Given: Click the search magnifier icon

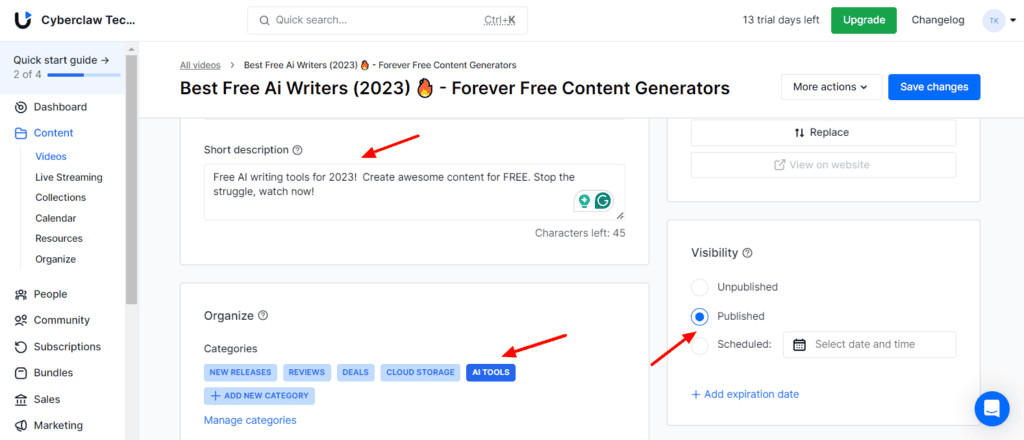Looking at the screenshot, I should [264, 20].
